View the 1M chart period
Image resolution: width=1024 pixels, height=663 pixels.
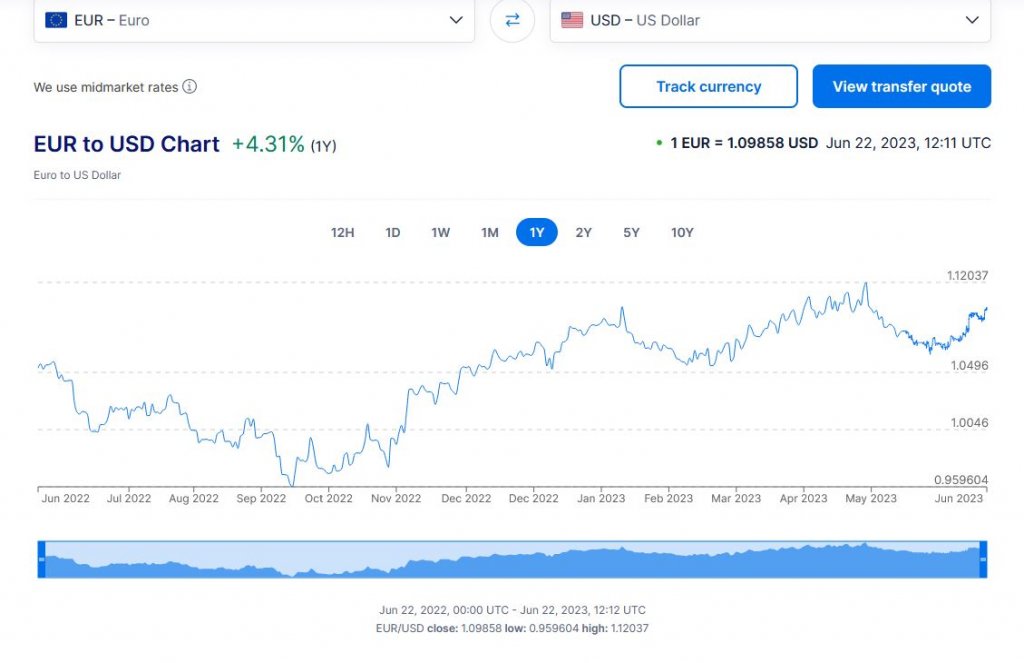pos(489,232)
